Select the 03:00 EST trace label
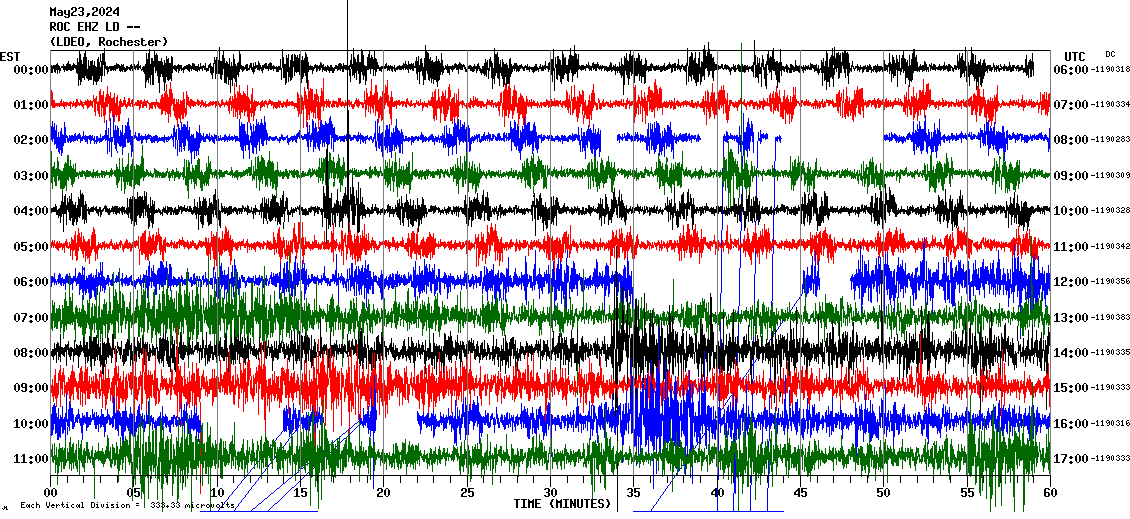 (30, 176)
